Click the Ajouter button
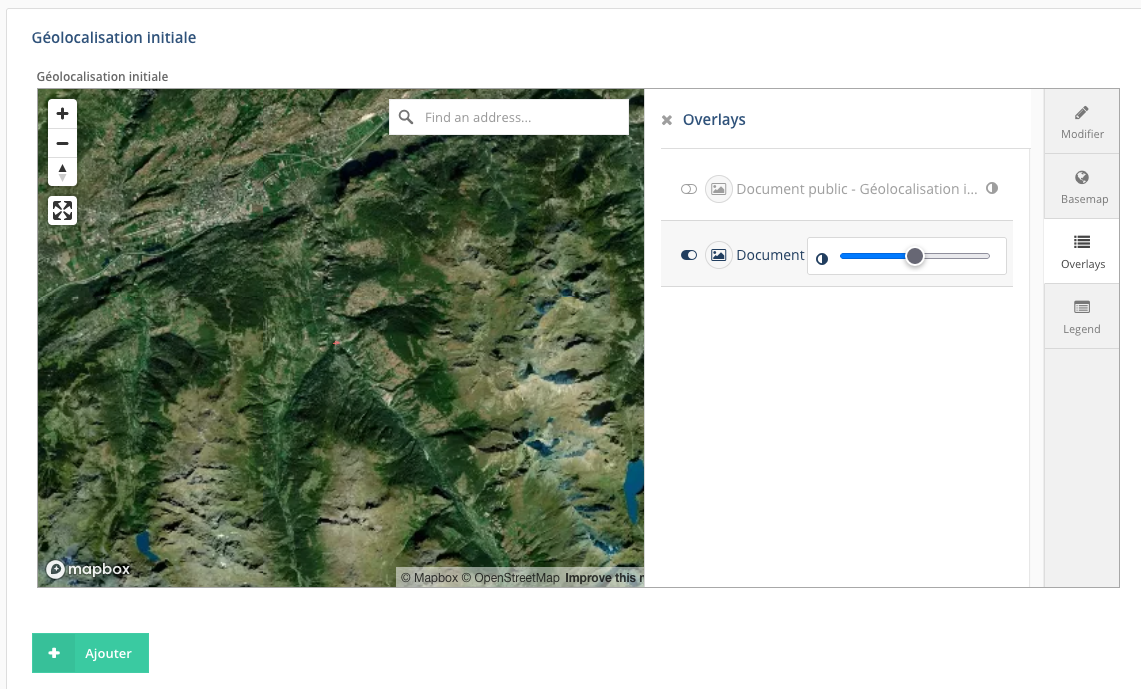 pos(90,653)
